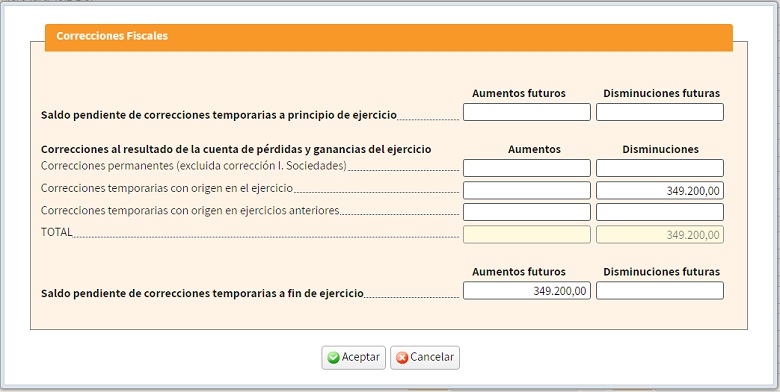Click label Saldo pendiente a principio de ejercicio
The image size is (780, 392).
pos(219,115)
